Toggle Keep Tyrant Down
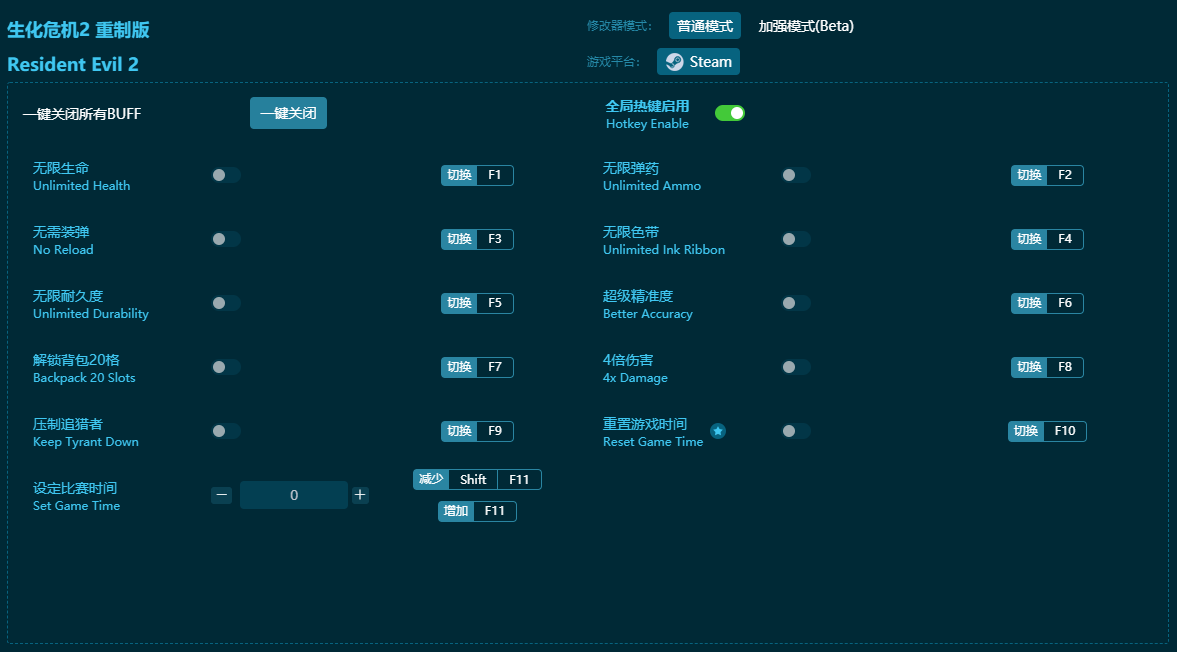Viewport: 1177px width, 652px height. click(x=226, y=431)
